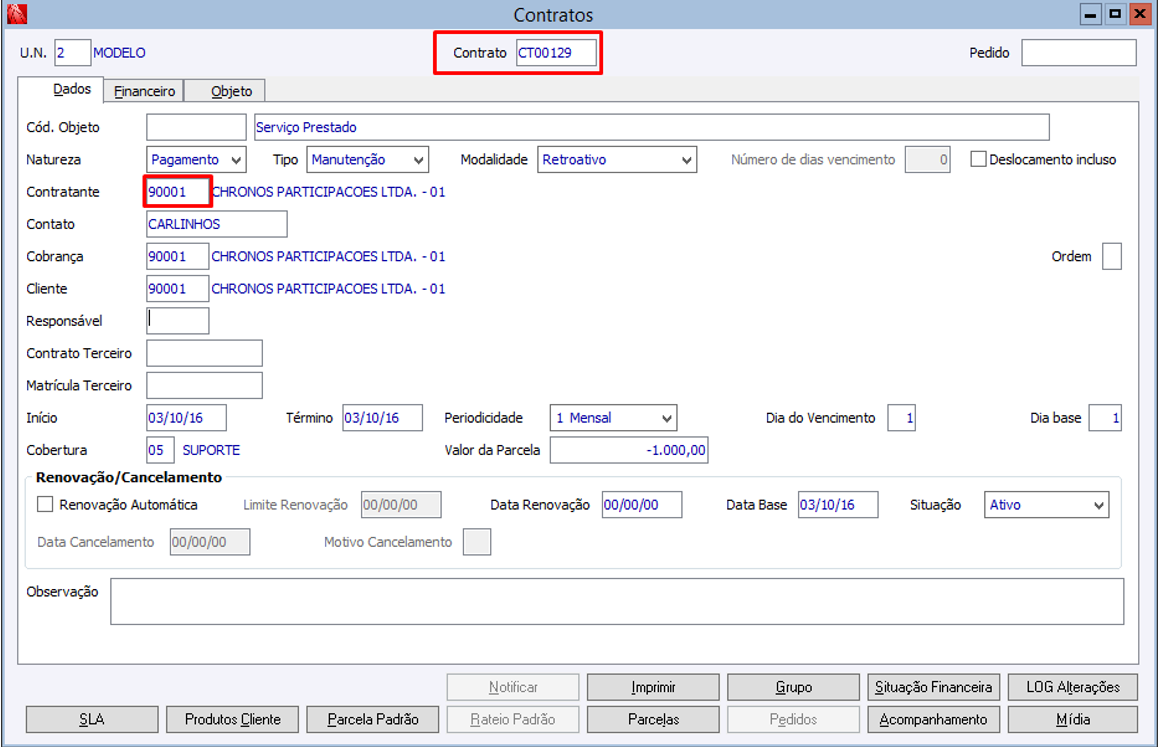Image resolution: width=1160 pixels, height=749 pixels.
Task: Click the Dia do Vencimento field
Action: (901, 417)
